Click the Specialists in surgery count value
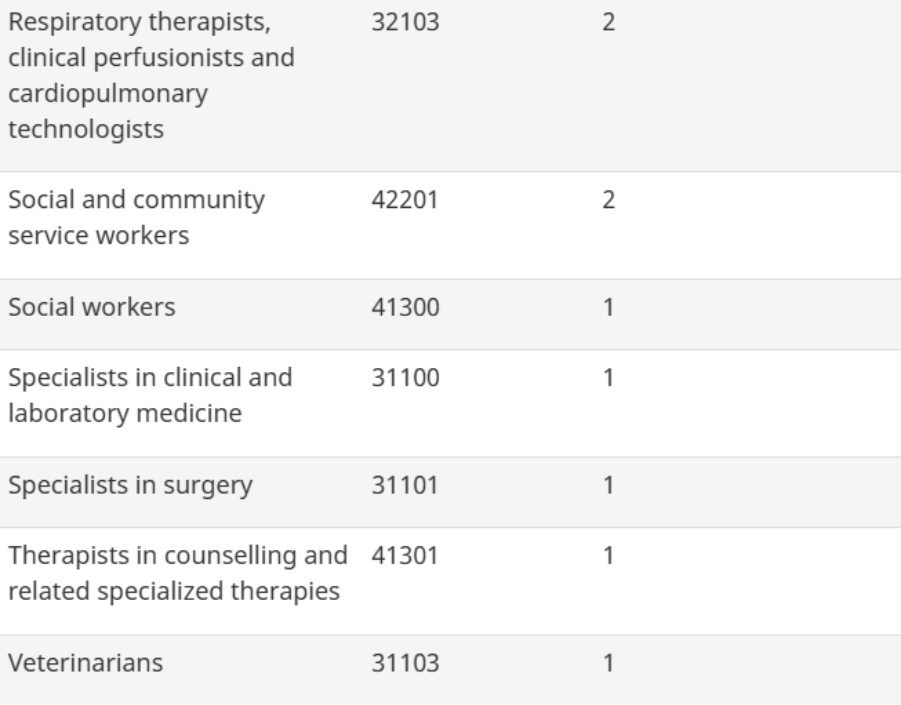The width and height of the screenshot is (901, 705). point(607,486)
